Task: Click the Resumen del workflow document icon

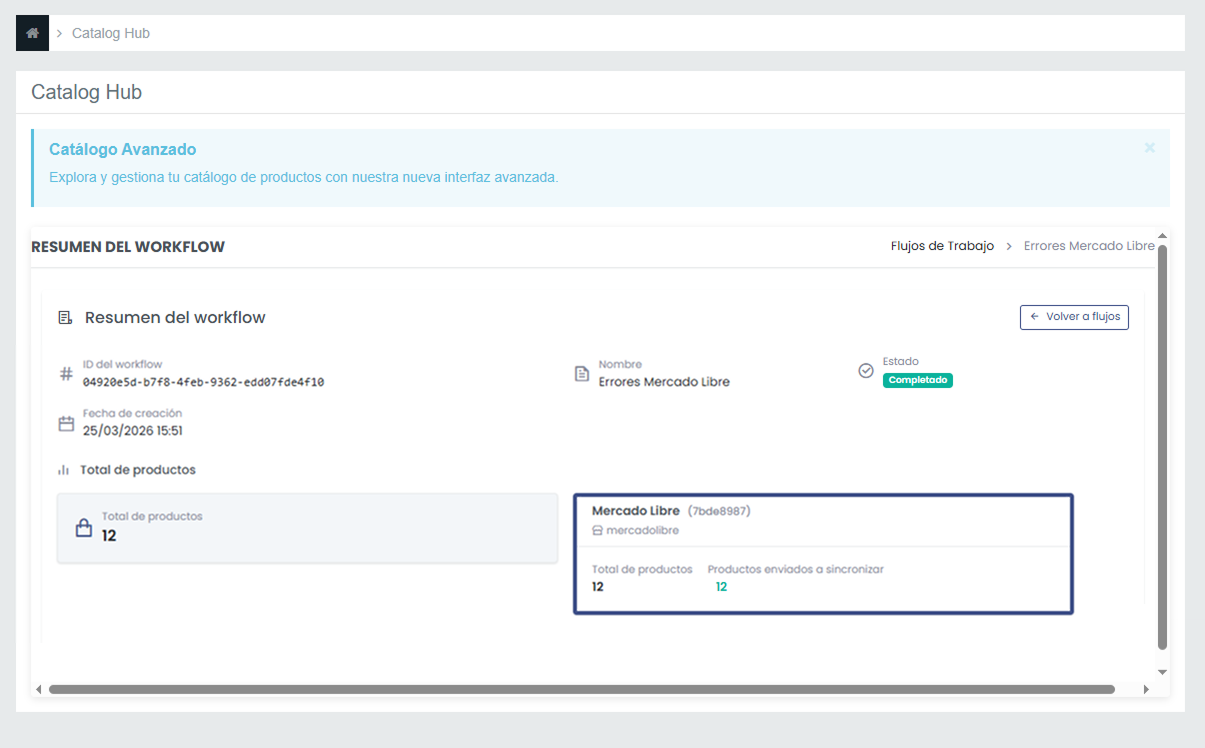Action: click(x=65, y=318)
